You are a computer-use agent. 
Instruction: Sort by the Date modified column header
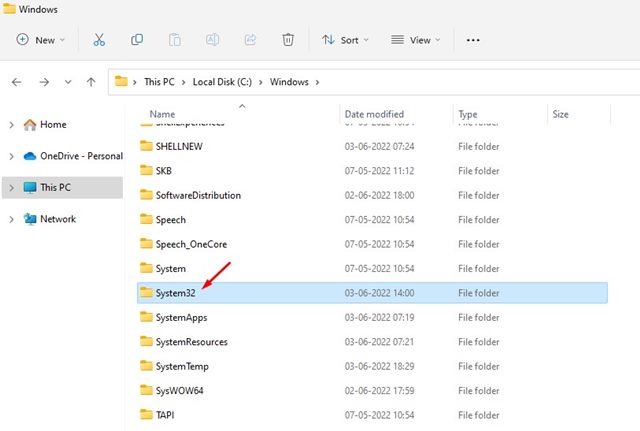pos(374,115)
